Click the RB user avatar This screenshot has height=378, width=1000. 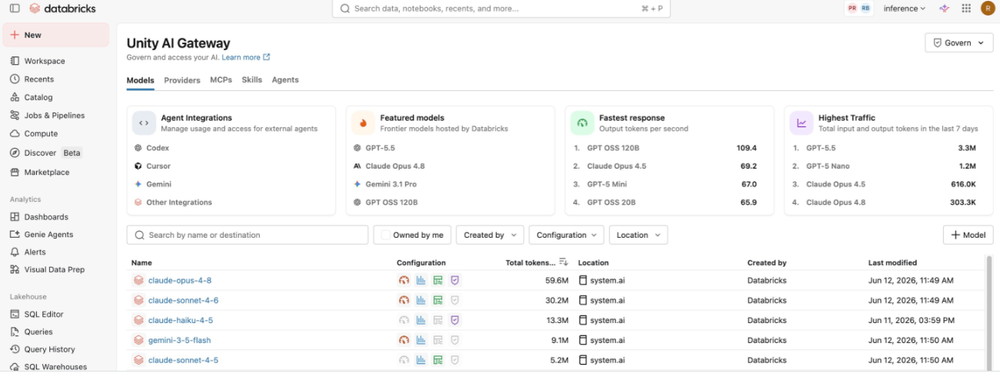point(865,8)
